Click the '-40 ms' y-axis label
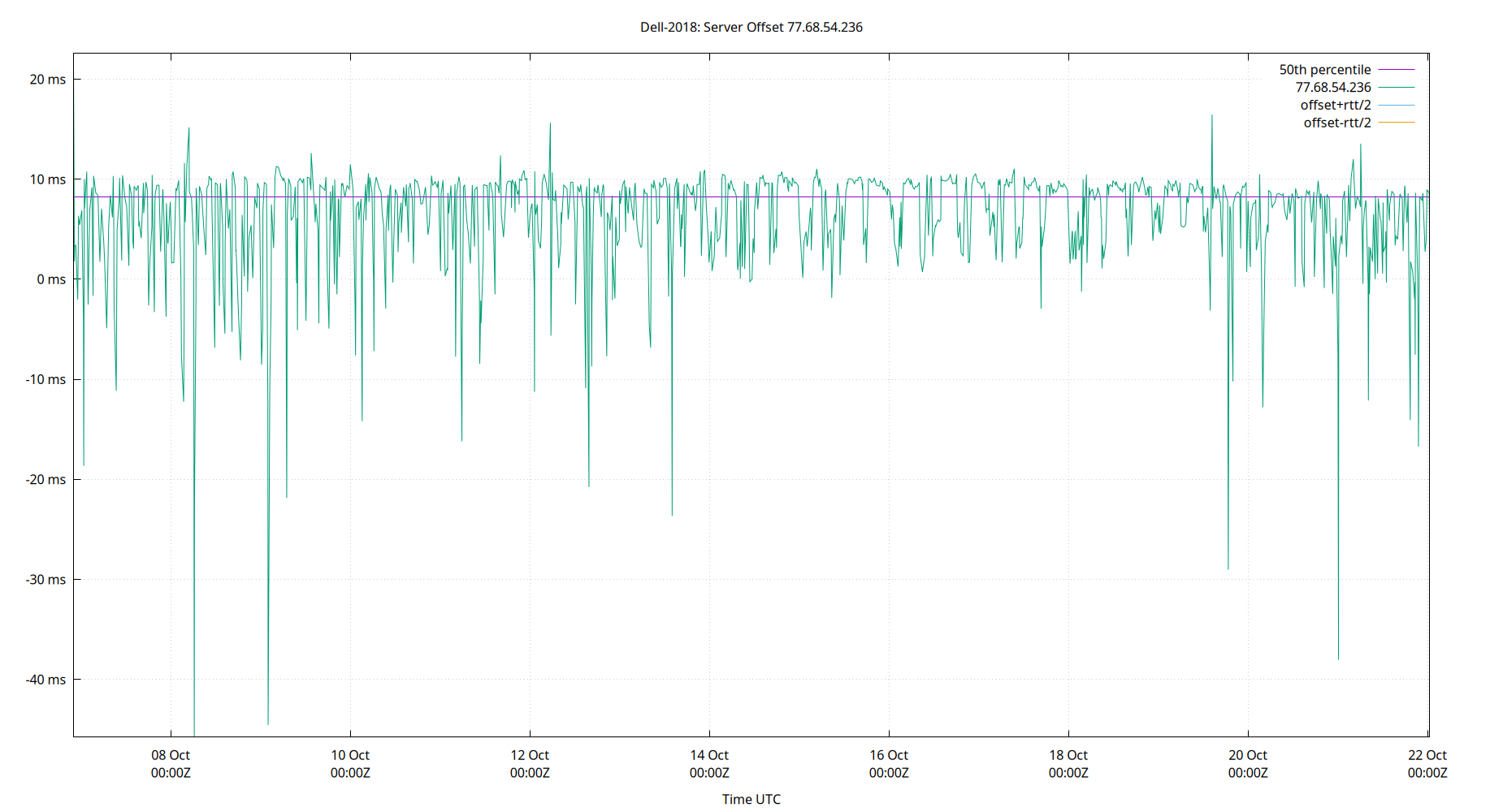Screen dimensions: 1503x812 click(45, 680)
